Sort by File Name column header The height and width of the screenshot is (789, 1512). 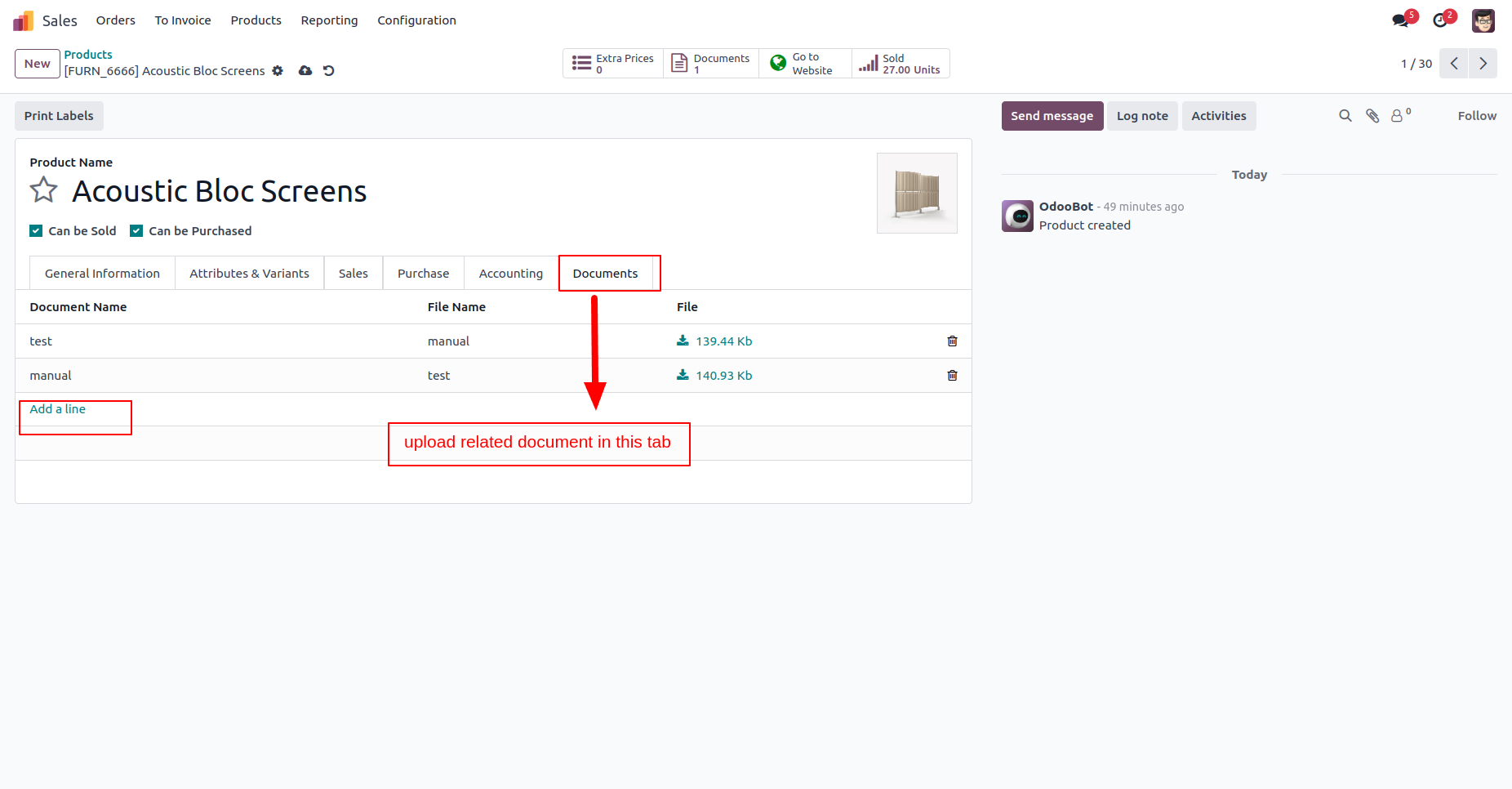tap(456, 307)
